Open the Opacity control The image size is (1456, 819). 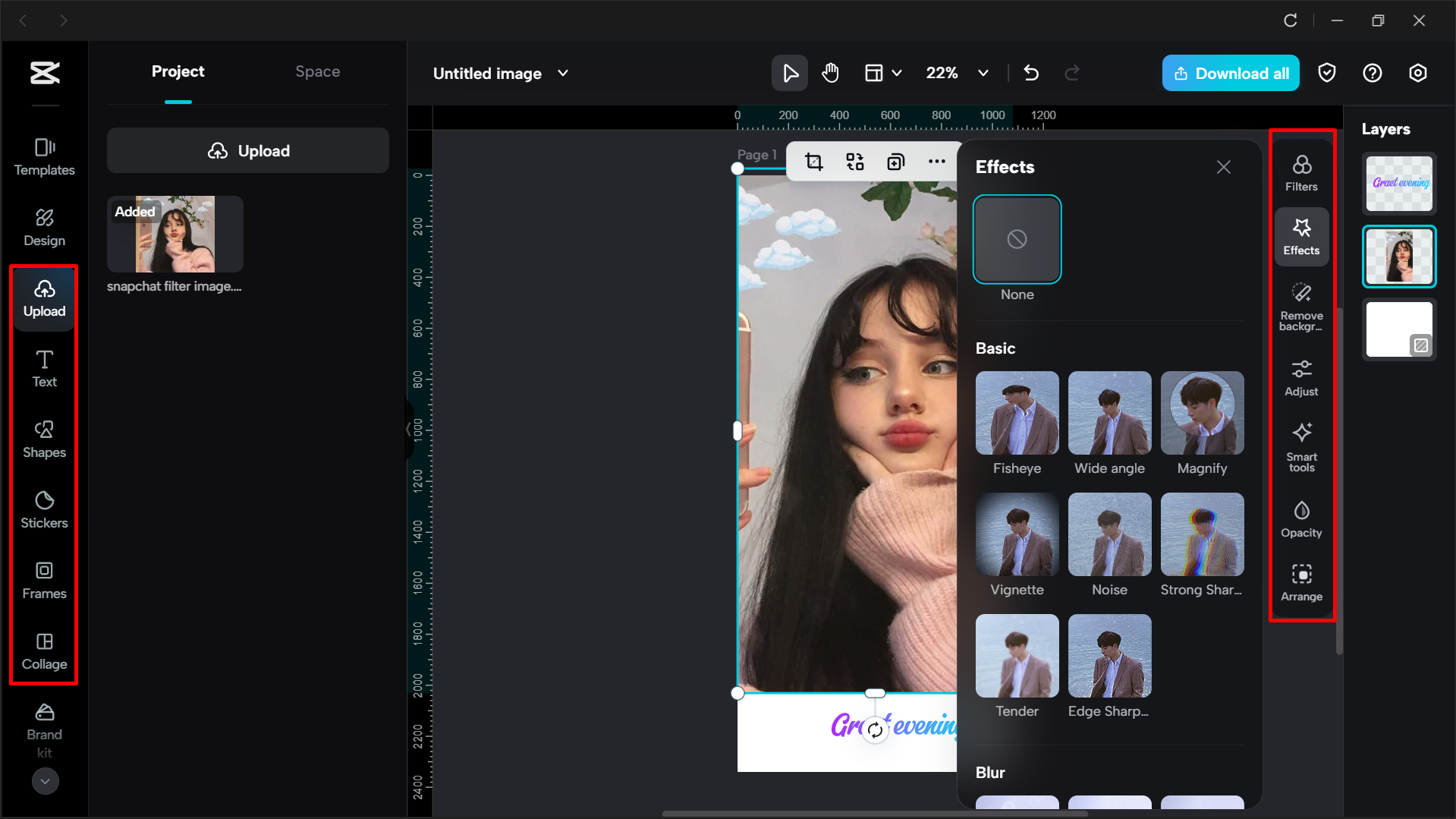pos(1301,518)
